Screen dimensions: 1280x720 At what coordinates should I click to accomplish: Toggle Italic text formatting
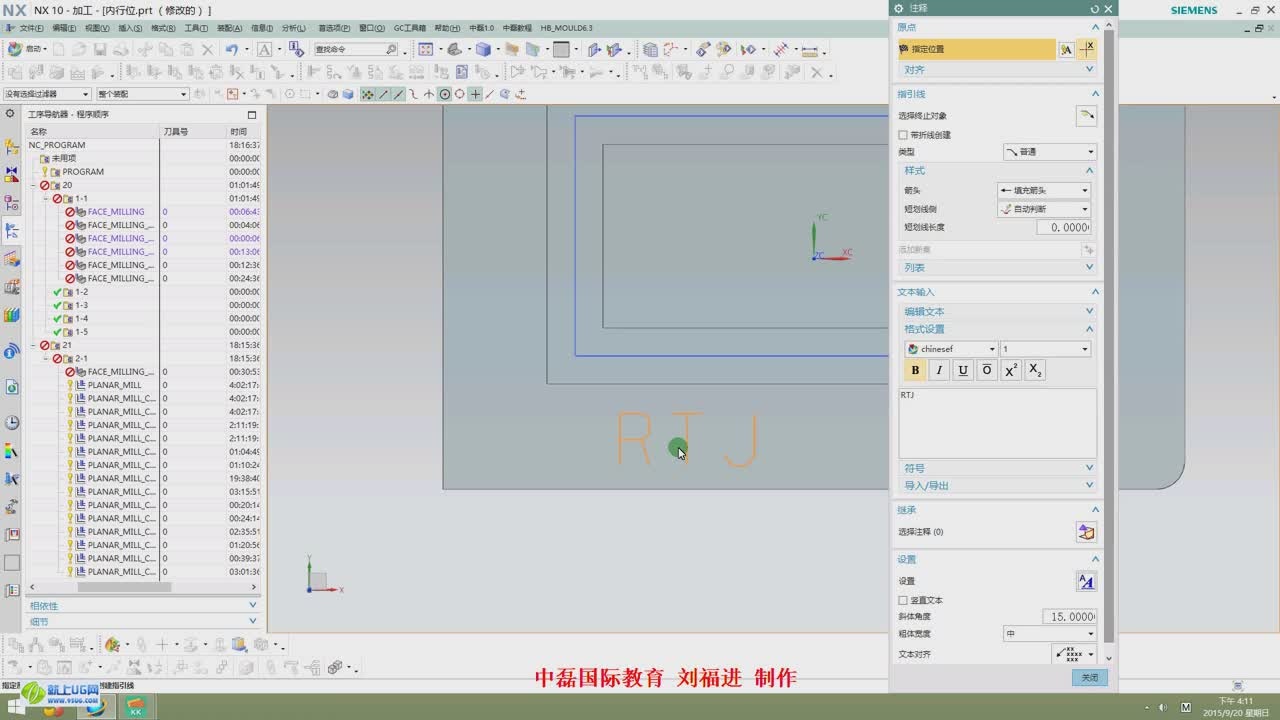[x=938, y=370]
